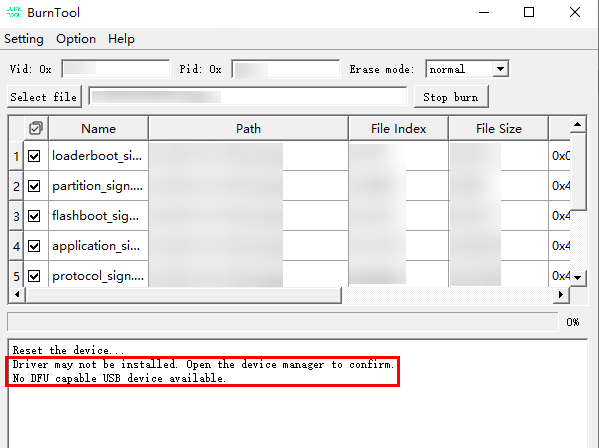The width and height of the screenshot is (599, 448).
Task: Uncheck the loaderboot_si... file checkbox
Action: [34, 156]
